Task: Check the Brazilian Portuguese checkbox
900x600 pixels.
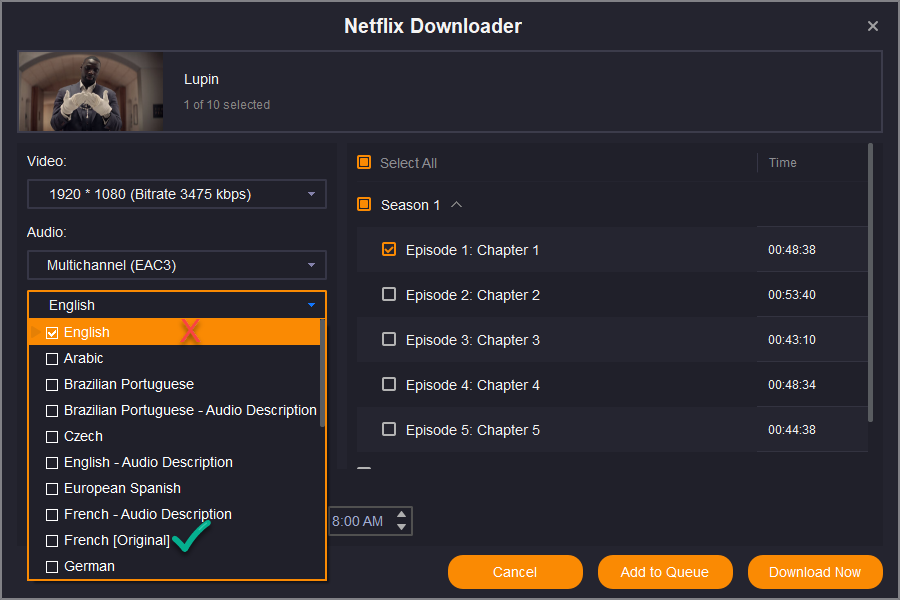Action: [x=52, y=385]
